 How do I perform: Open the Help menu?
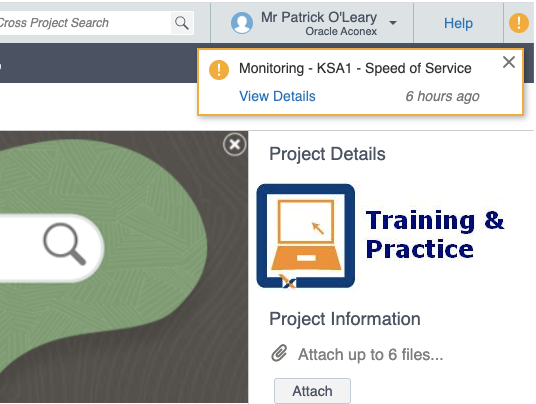[458, 23]
